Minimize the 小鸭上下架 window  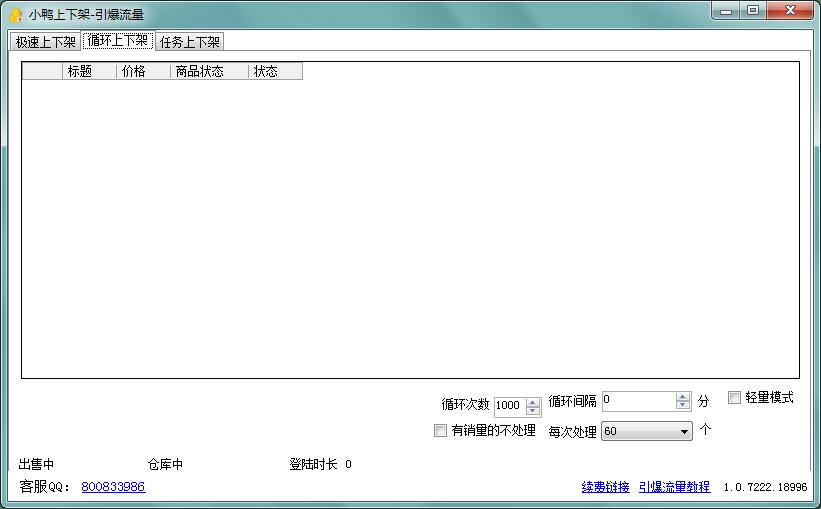coord(726,11)
